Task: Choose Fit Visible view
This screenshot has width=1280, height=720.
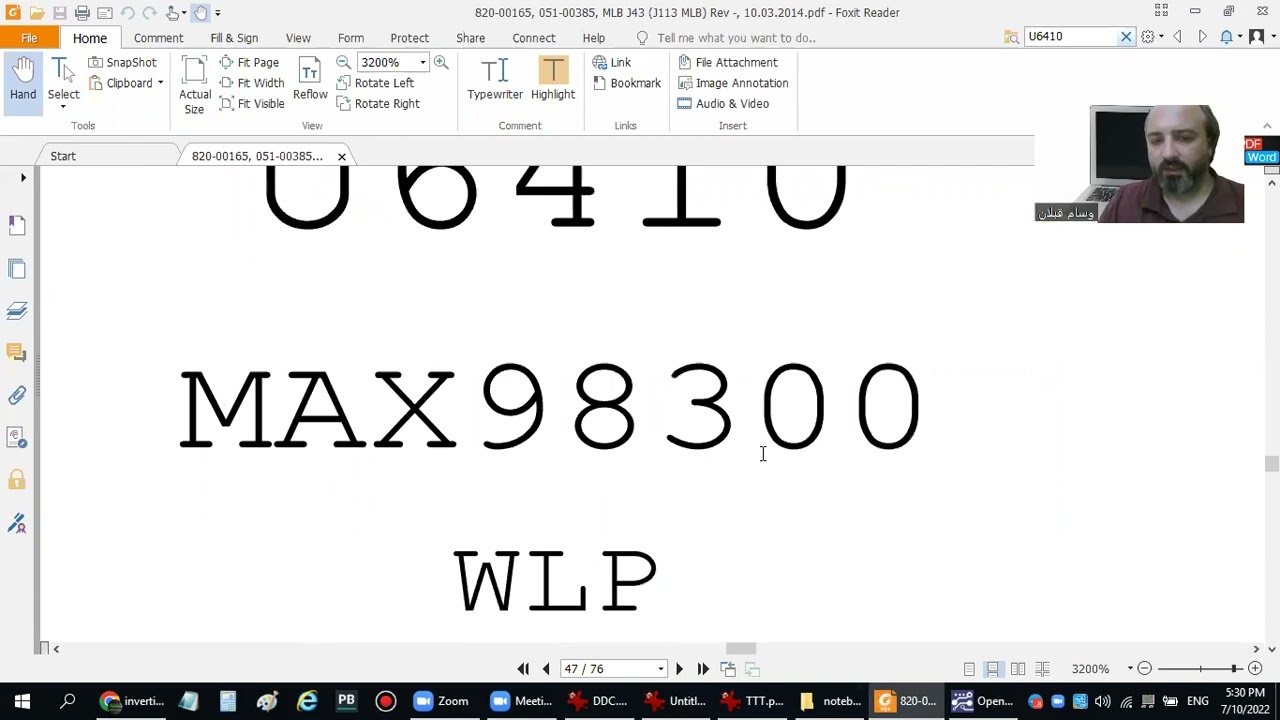Action: 252,104
